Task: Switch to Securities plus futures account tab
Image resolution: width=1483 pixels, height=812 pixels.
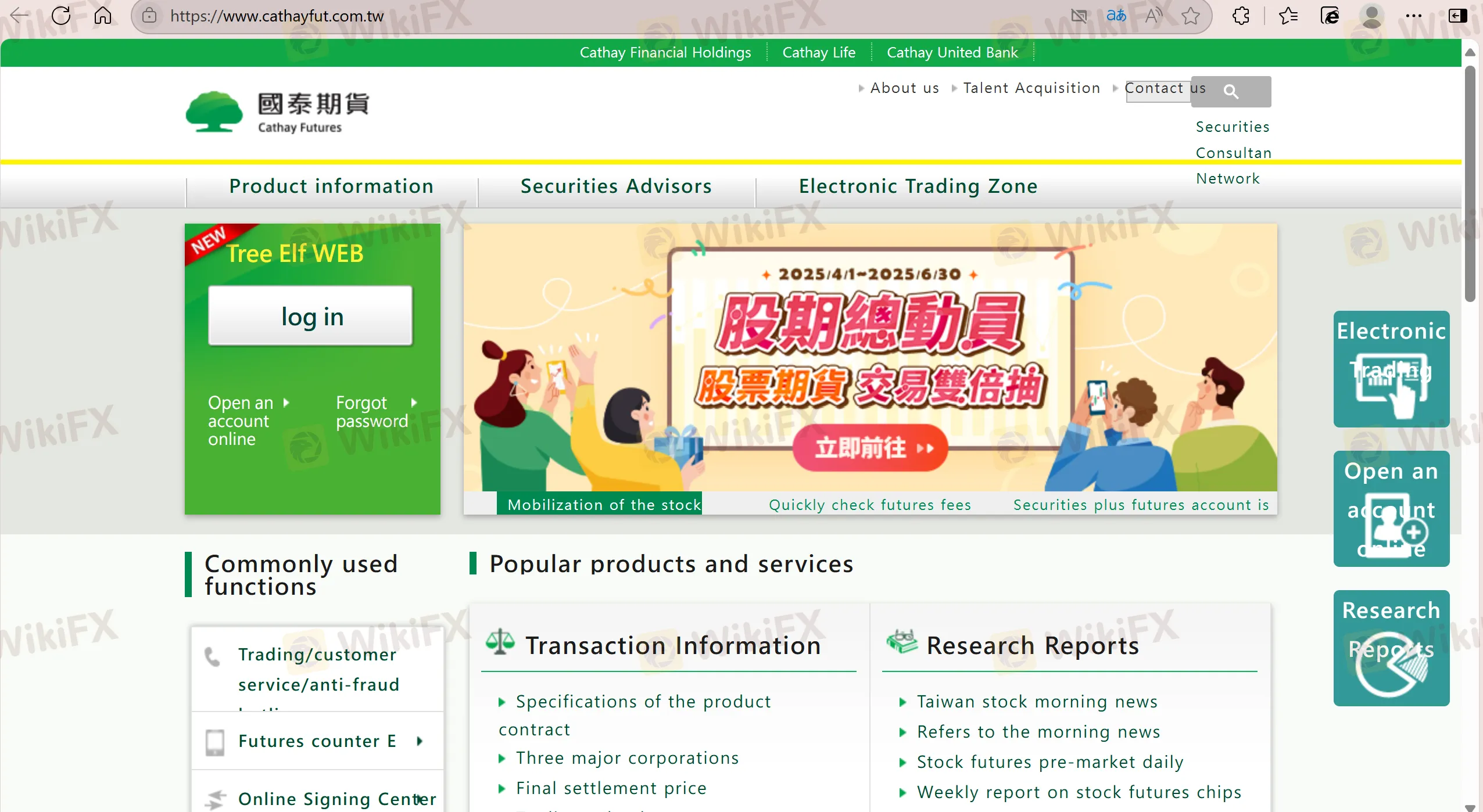Action: (x=1140, y=505)
